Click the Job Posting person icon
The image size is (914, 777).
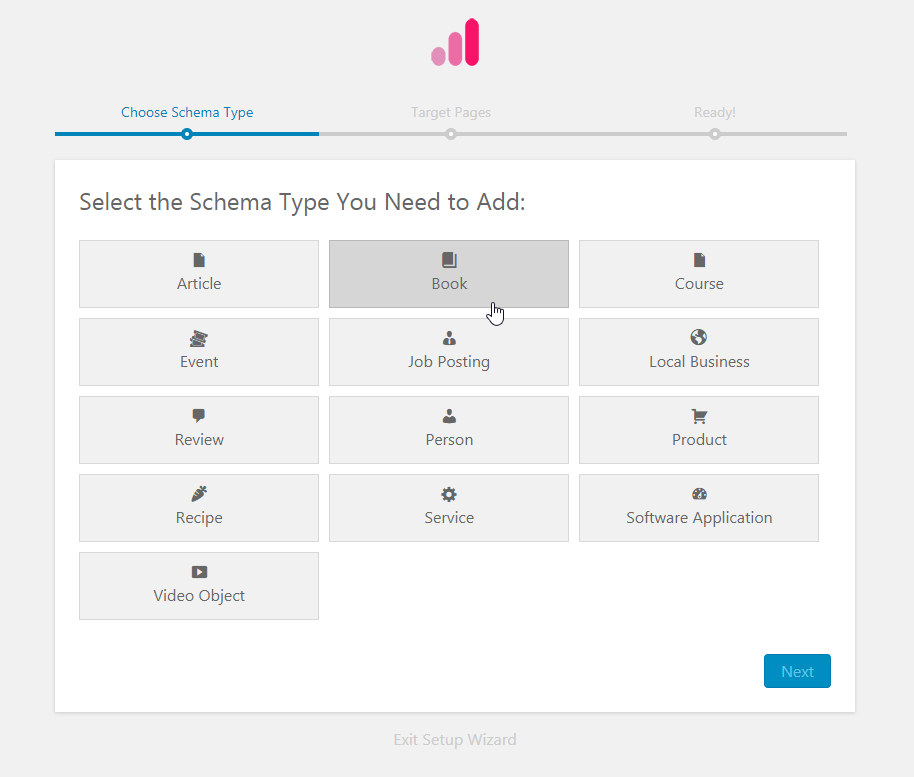(449, 338)
